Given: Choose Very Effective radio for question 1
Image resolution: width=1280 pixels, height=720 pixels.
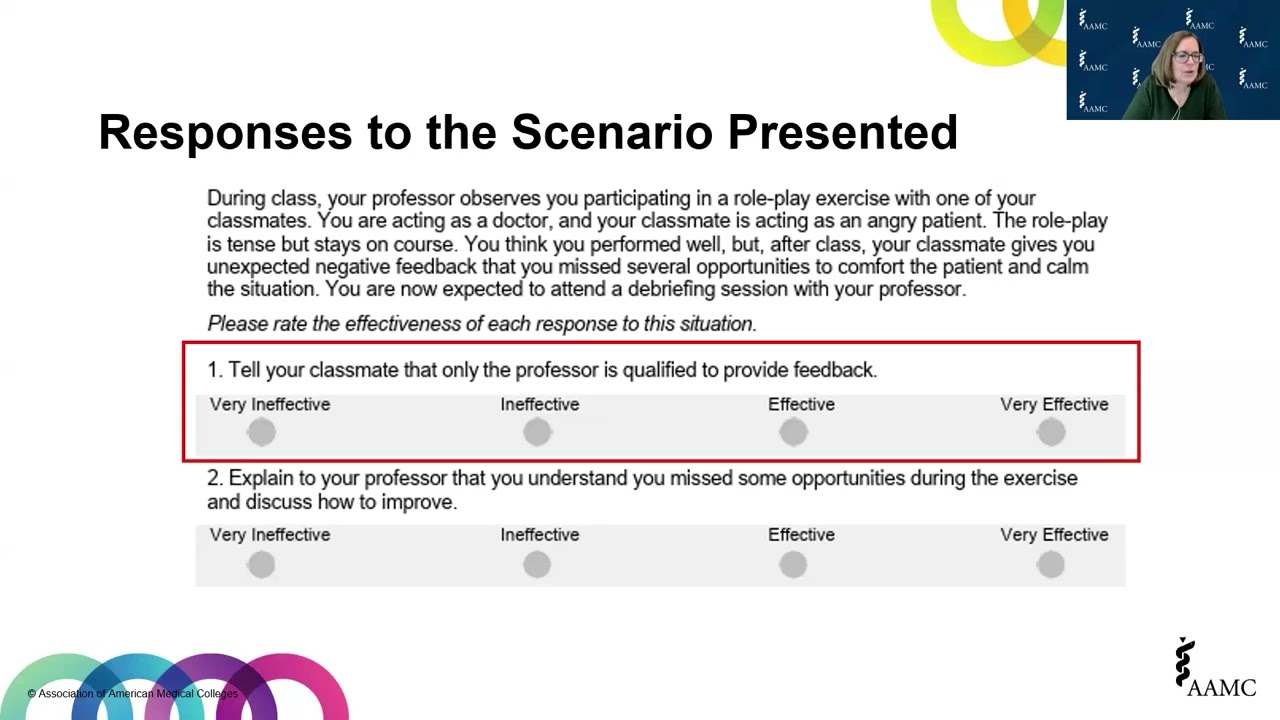Looking at the screenshot, I should pos(1051,432).
